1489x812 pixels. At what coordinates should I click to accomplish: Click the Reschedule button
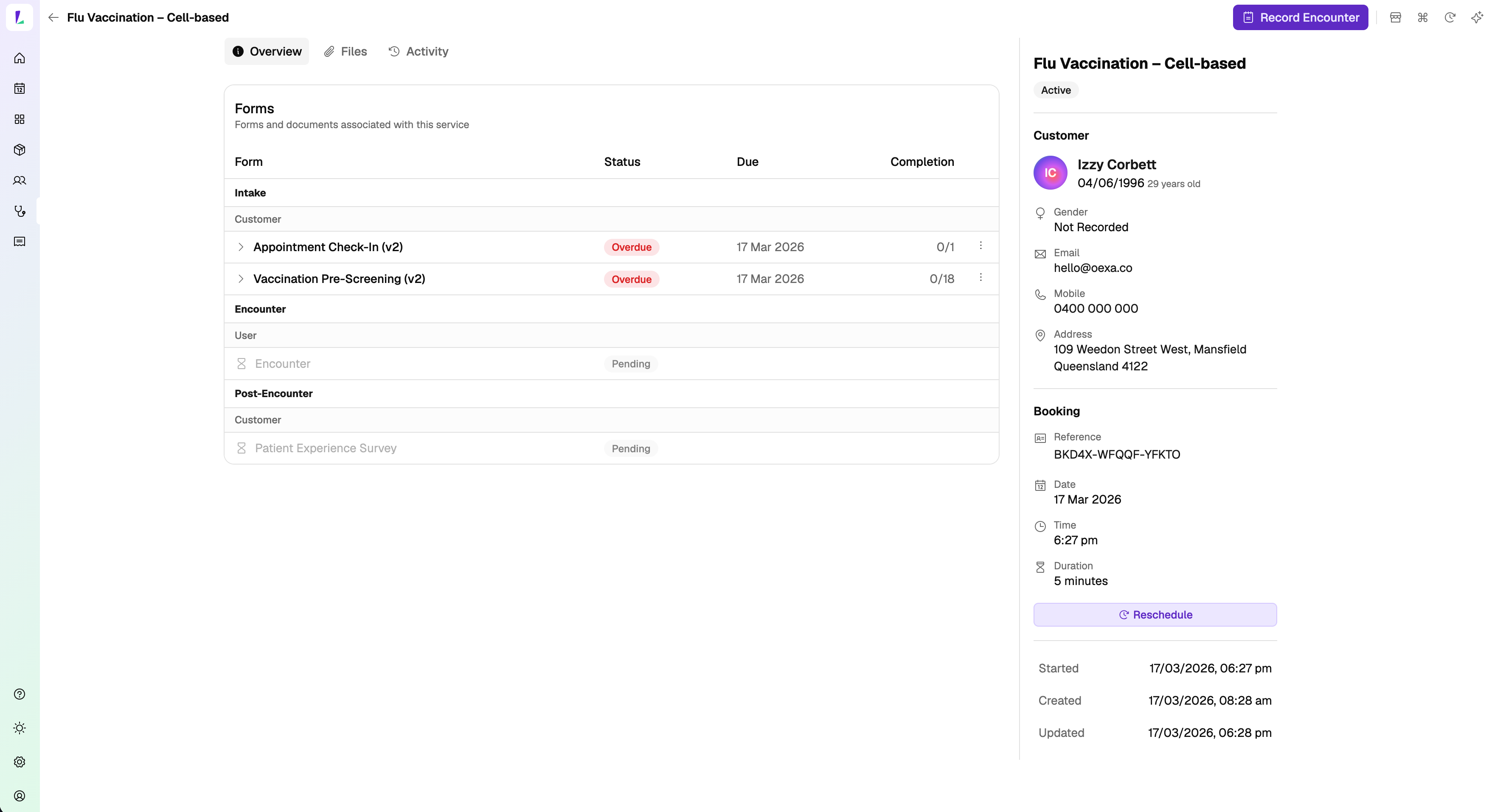tap(1155, 615)
